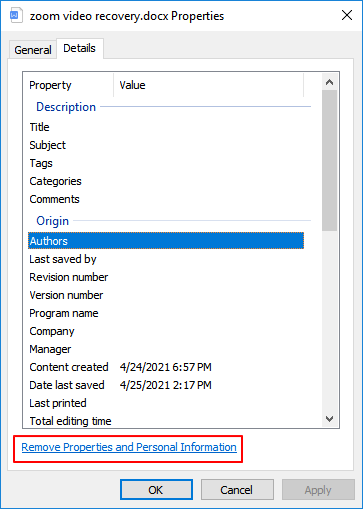Viewport: 363px width, 509px height.
Task: Select the Date last saved row
Action: point(166,385)
